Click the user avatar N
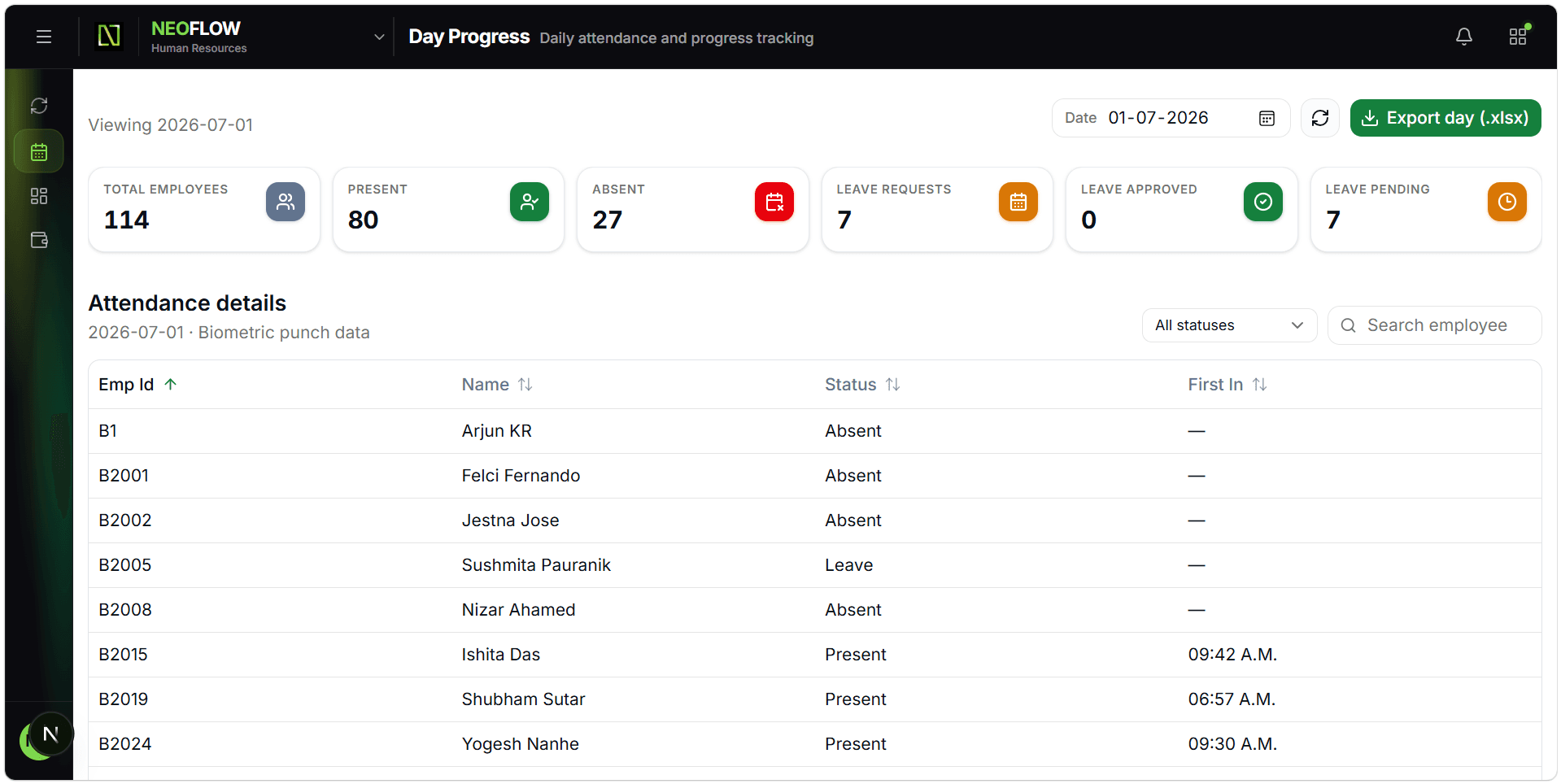This screenshot has height=784, width=1561. coord(50,734)
